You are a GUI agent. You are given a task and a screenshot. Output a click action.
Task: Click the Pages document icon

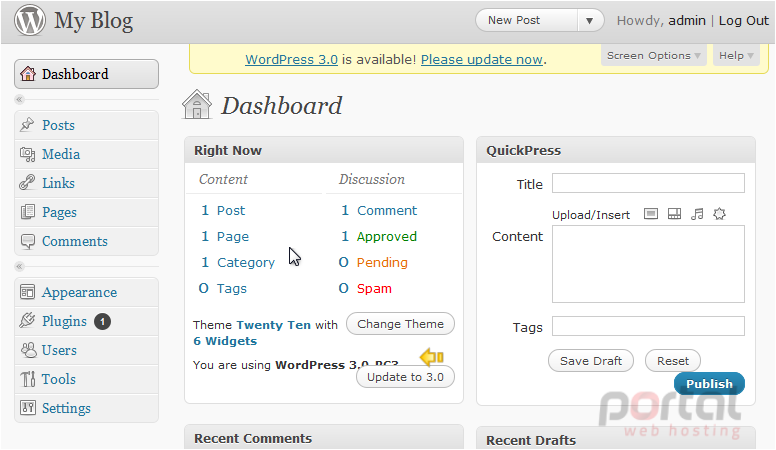pos(28,212)
